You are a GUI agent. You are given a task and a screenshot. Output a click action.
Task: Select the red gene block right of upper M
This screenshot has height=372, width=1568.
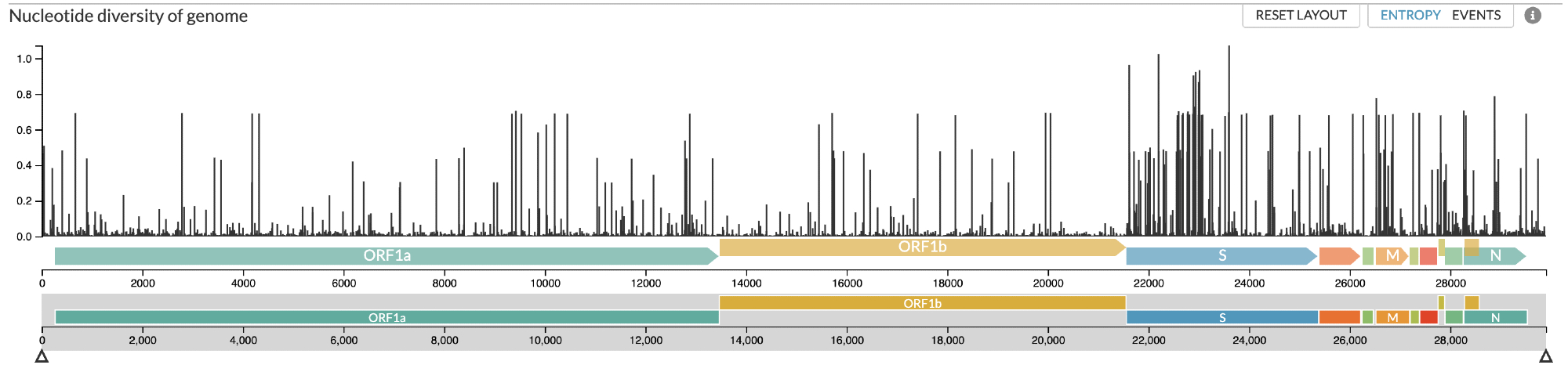tap(1428, 256)
